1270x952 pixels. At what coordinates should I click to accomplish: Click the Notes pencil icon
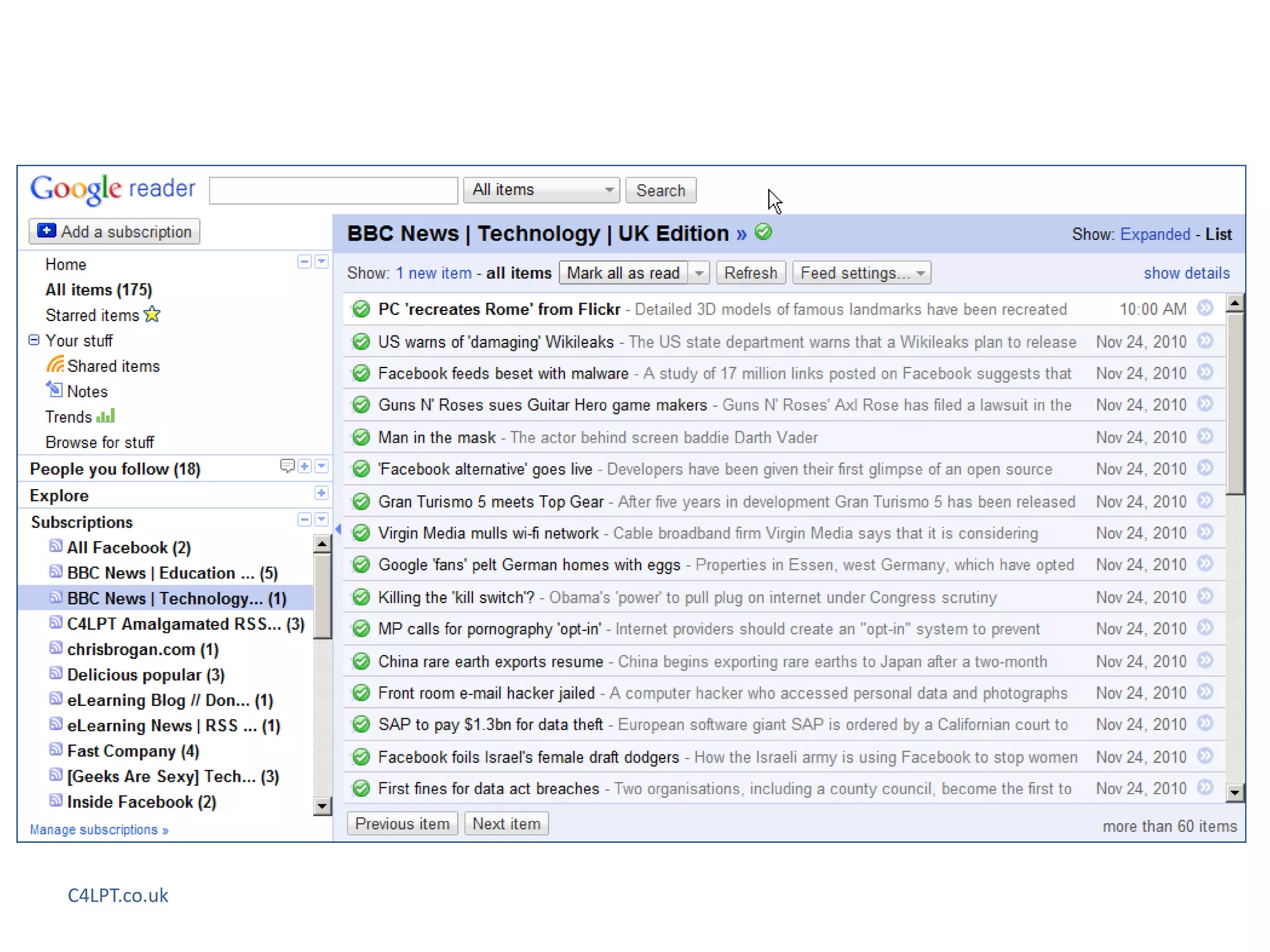[55, 390]
